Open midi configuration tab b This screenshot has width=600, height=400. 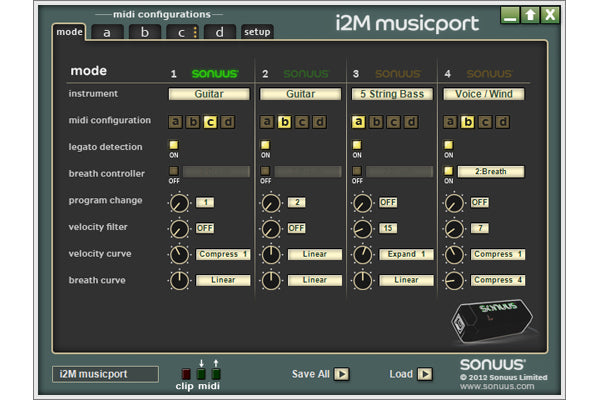point(144,32)
